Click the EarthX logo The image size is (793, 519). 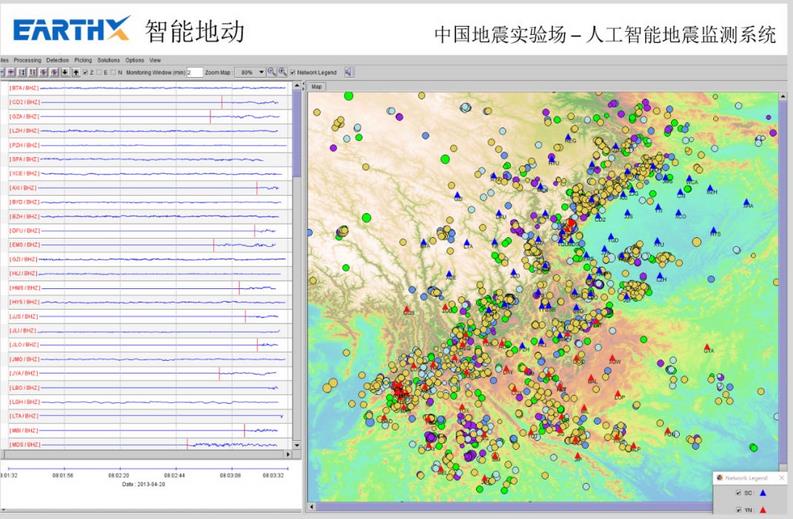[x=71, y=29]
